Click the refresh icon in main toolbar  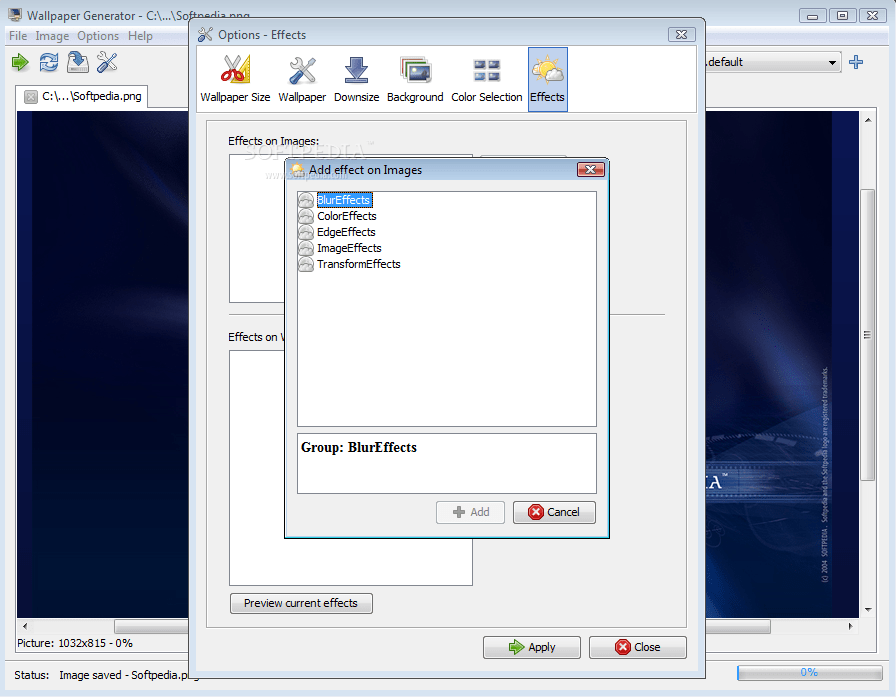pyautogui.click(x=47, y=62)
